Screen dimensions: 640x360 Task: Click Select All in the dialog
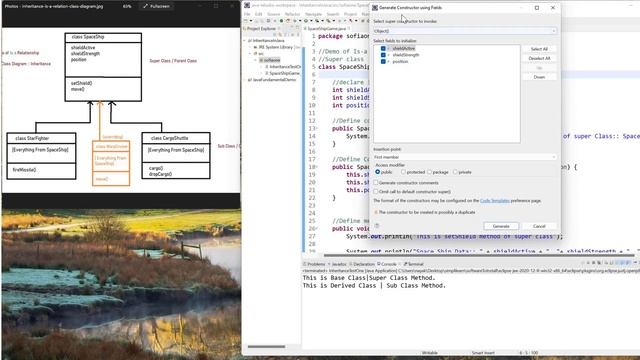coord(539,49)
